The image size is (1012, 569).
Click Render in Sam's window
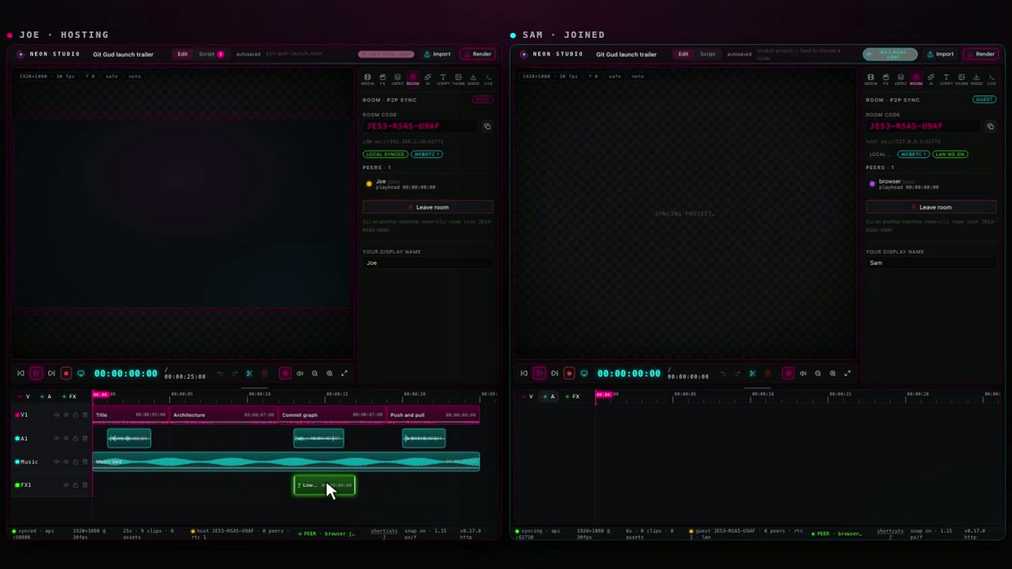[981, 54]
